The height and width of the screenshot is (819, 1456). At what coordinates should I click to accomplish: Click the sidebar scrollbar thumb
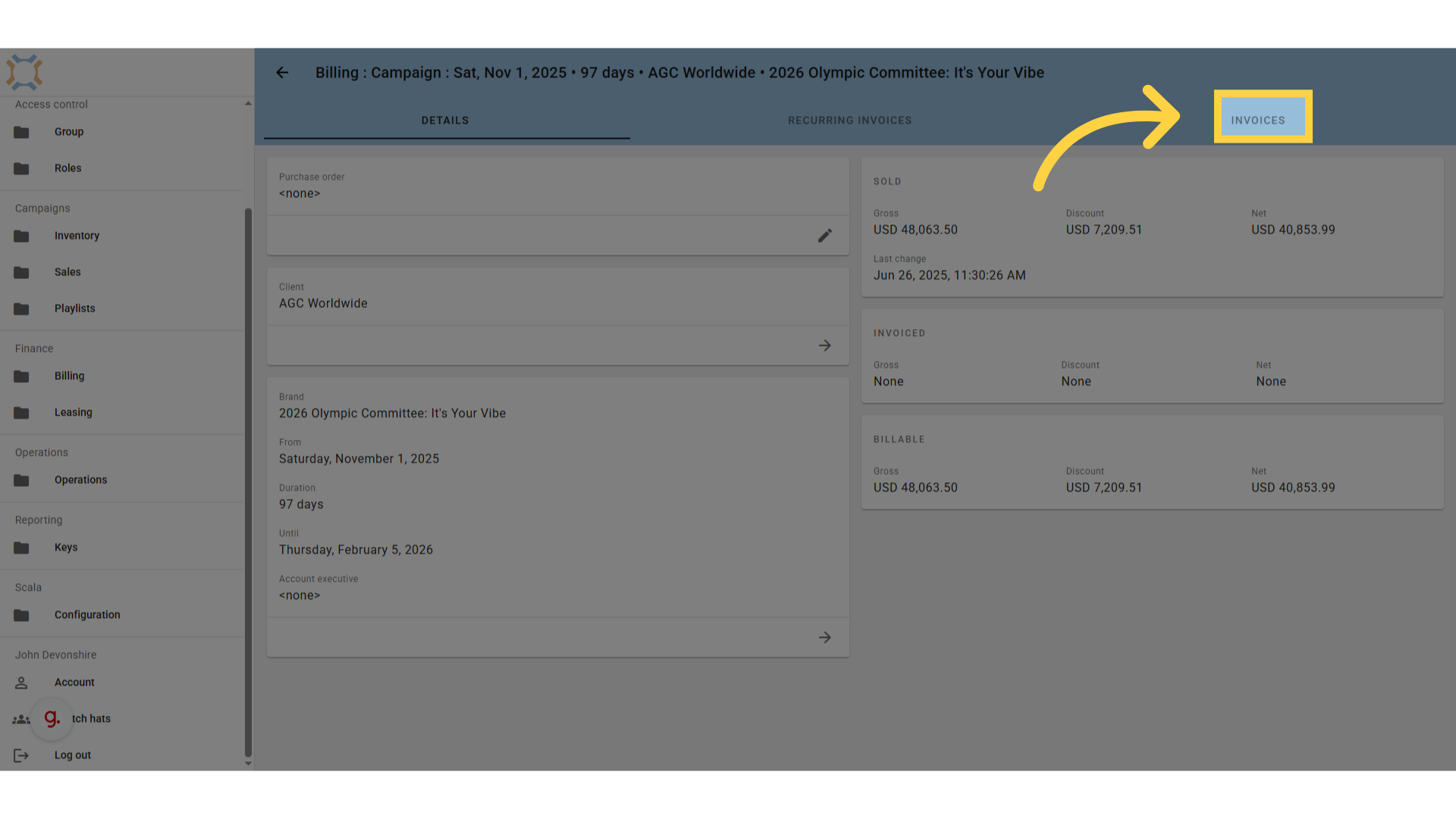[x=248, y=482]
